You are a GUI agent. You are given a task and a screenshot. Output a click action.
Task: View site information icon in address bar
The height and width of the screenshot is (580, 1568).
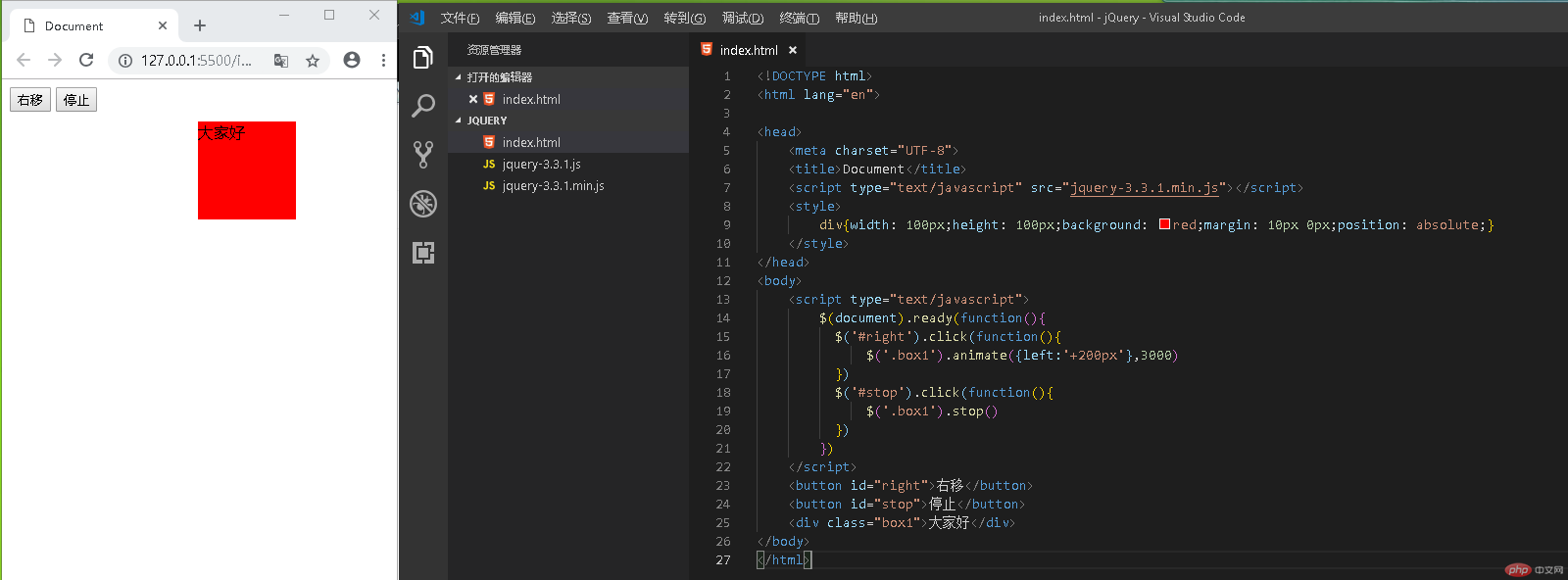pyautogui.click(x=125, y=61)
